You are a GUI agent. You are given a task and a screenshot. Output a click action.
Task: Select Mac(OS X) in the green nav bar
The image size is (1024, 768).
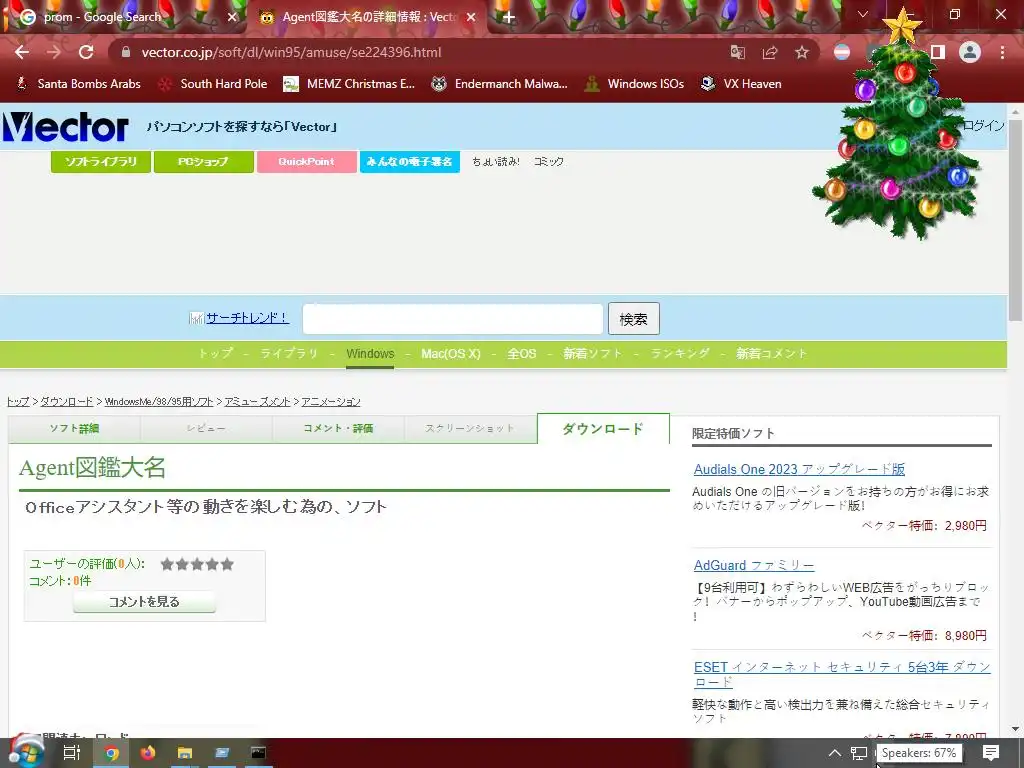[451, 353]
